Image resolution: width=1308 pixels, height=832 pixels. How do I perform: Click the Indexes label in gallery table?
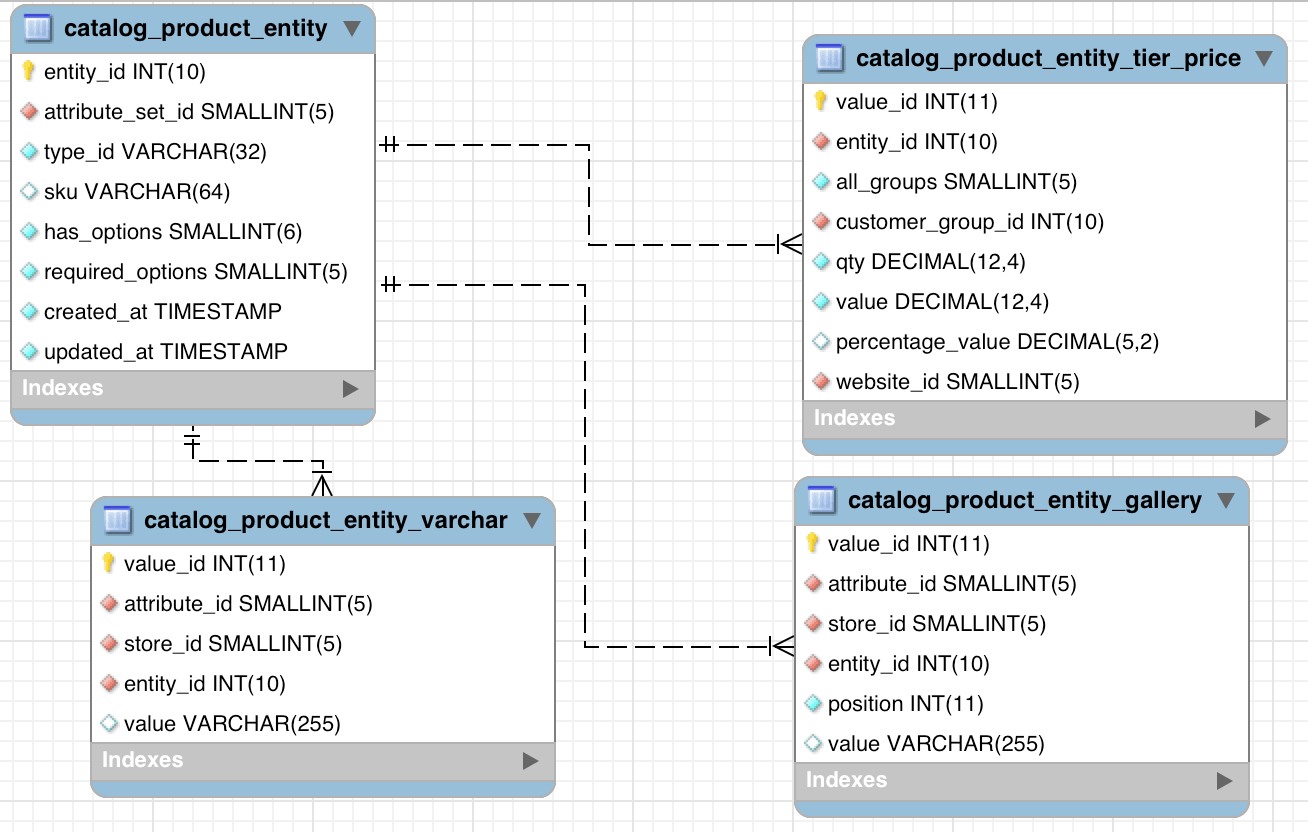pyautogui.click(x=847, y=780)
